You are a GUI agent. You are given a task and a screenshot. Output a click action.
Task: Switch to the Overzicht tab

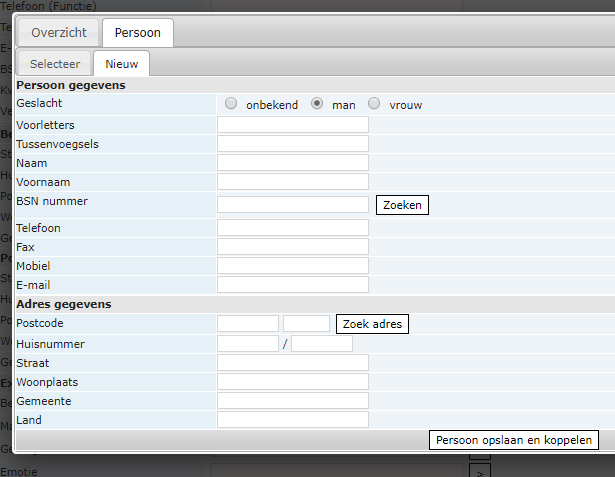click(59, 33)
